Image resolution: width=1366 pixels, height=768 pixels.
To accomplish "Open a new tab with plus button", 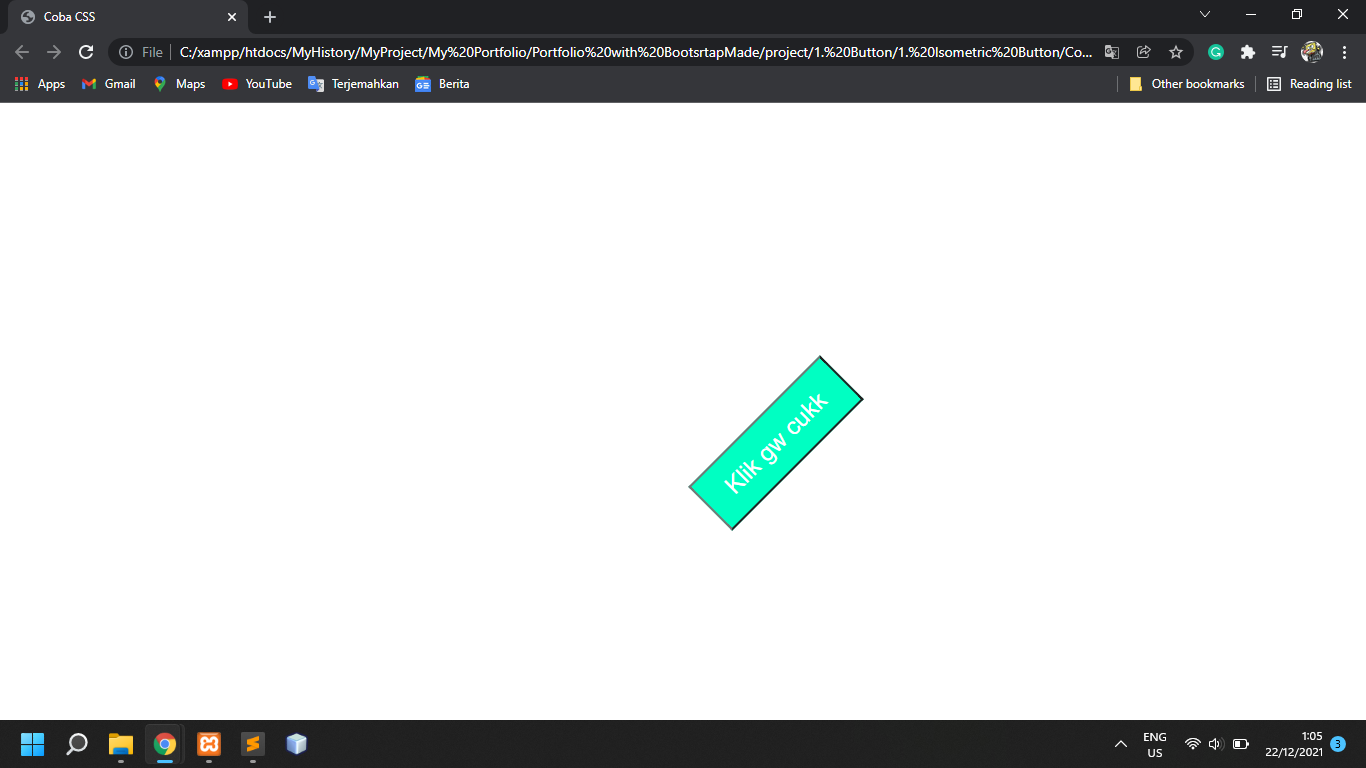I will 270,17.
